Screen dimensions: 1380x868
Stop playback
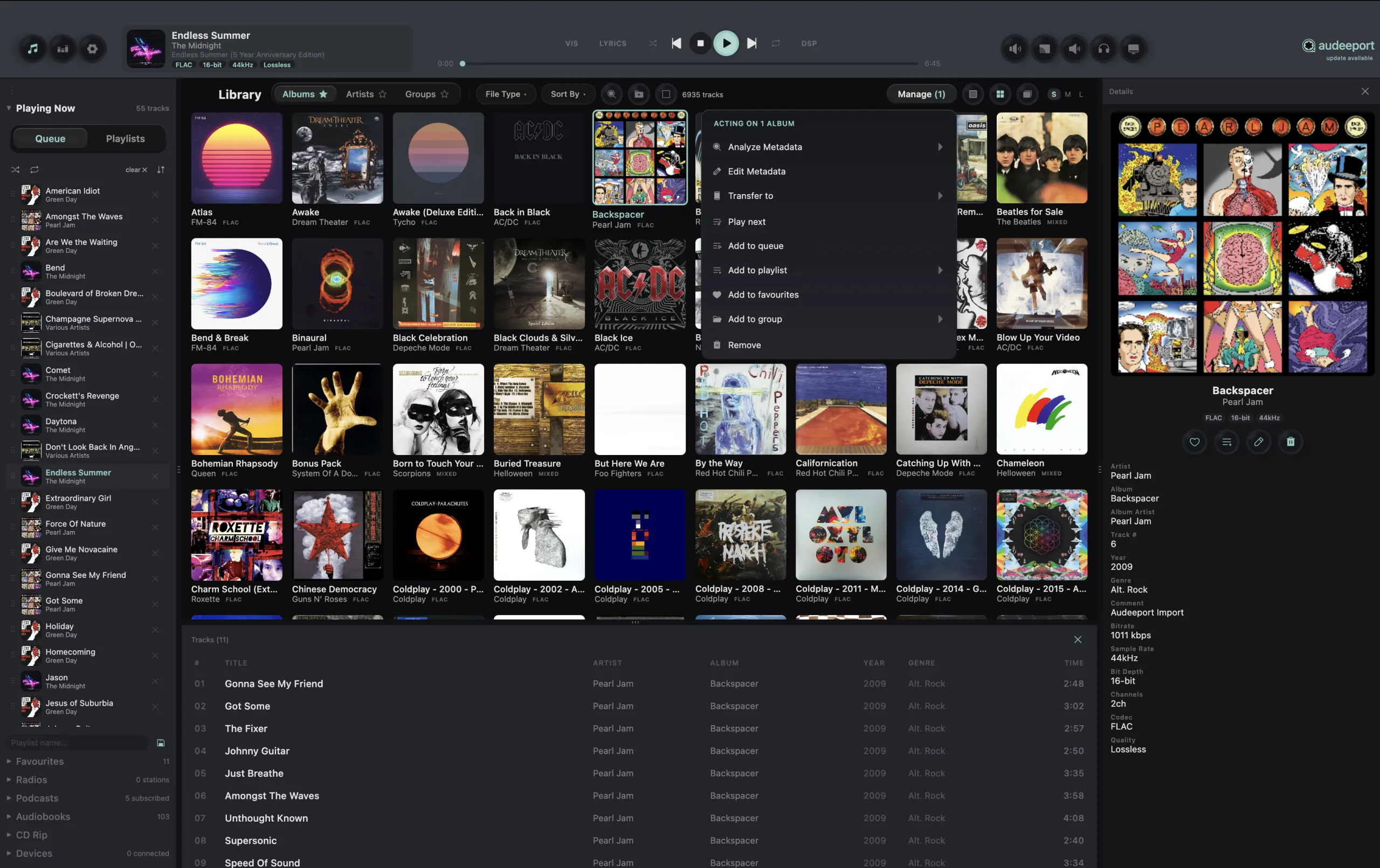[x=700, y=43]
